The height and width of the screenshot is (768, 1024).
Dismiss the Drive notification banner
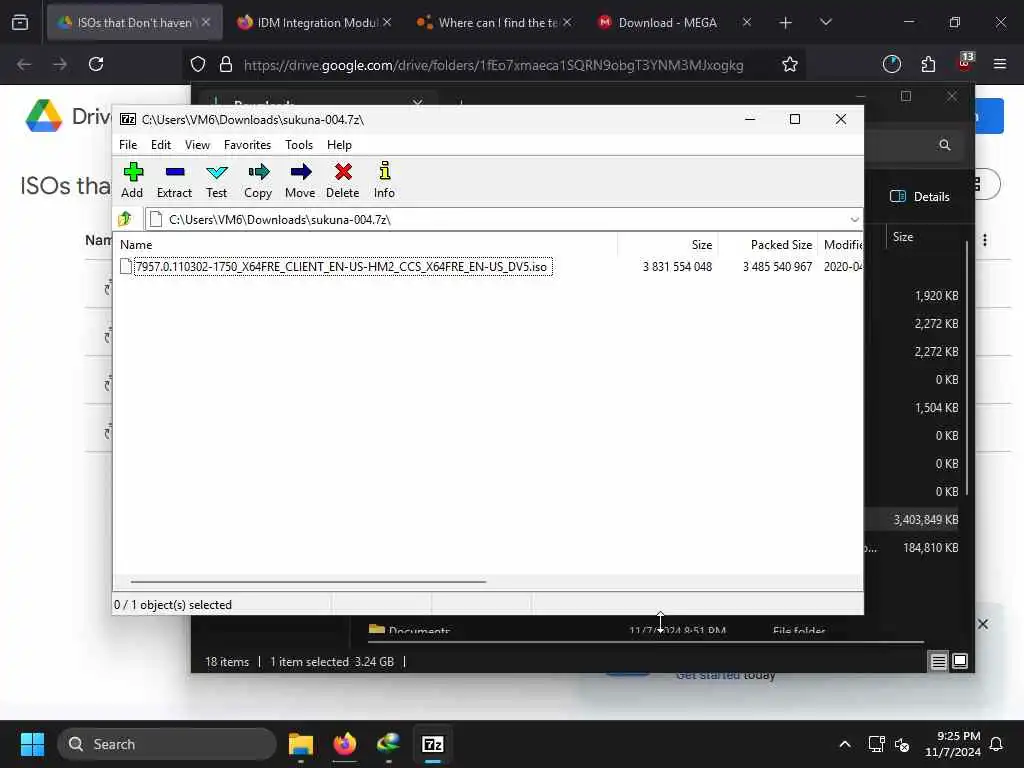click(x=983, y=624)
